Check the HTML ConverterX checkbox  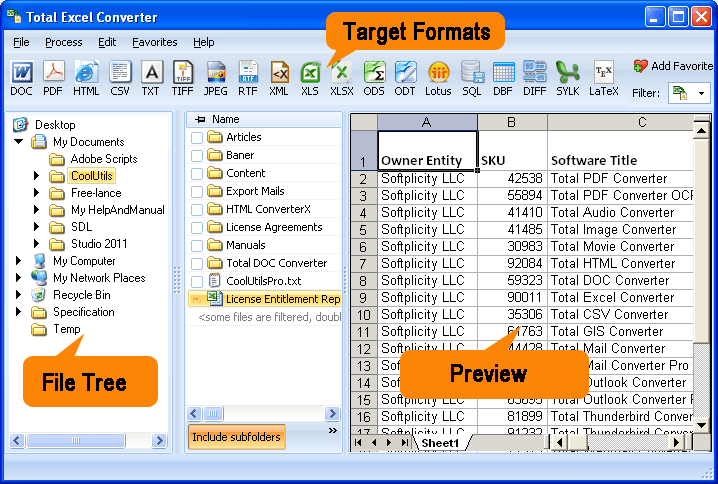point(197,210)
